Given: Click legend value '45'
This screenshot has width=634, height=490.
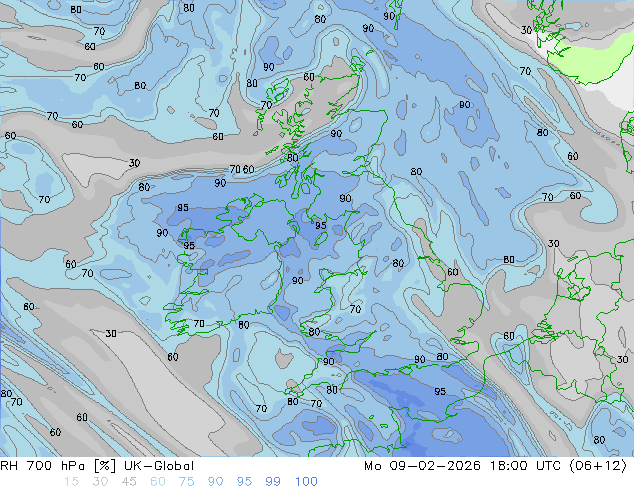Looking at the screenshot, I should 129,482.
